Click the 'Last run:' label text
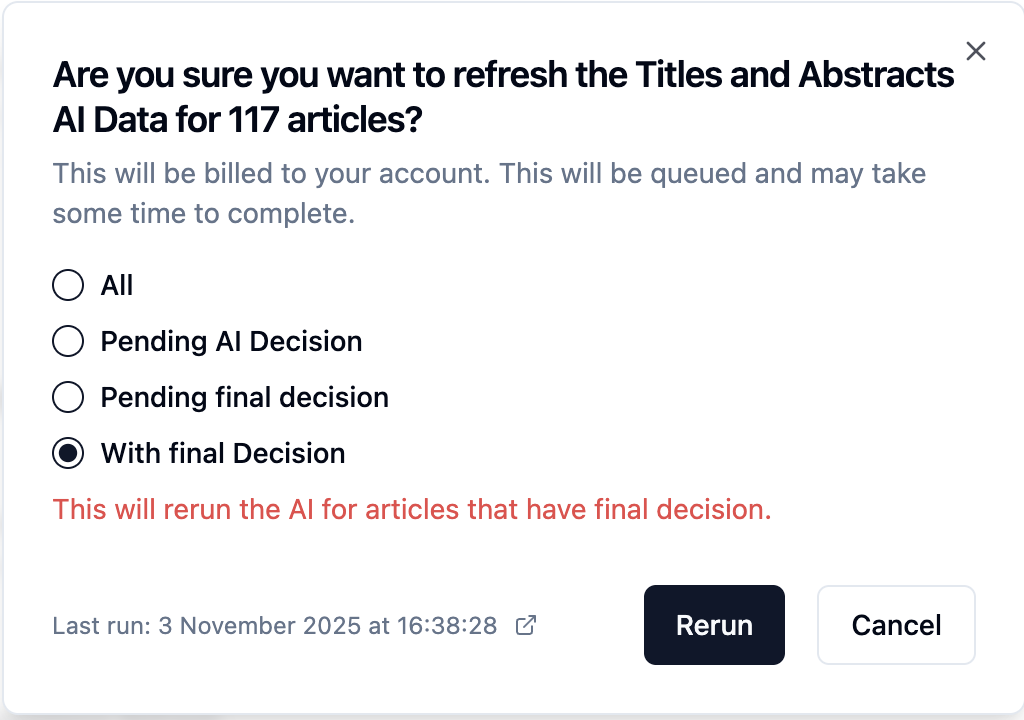The width and height of the screenshot is (1024, 720). 101,626
